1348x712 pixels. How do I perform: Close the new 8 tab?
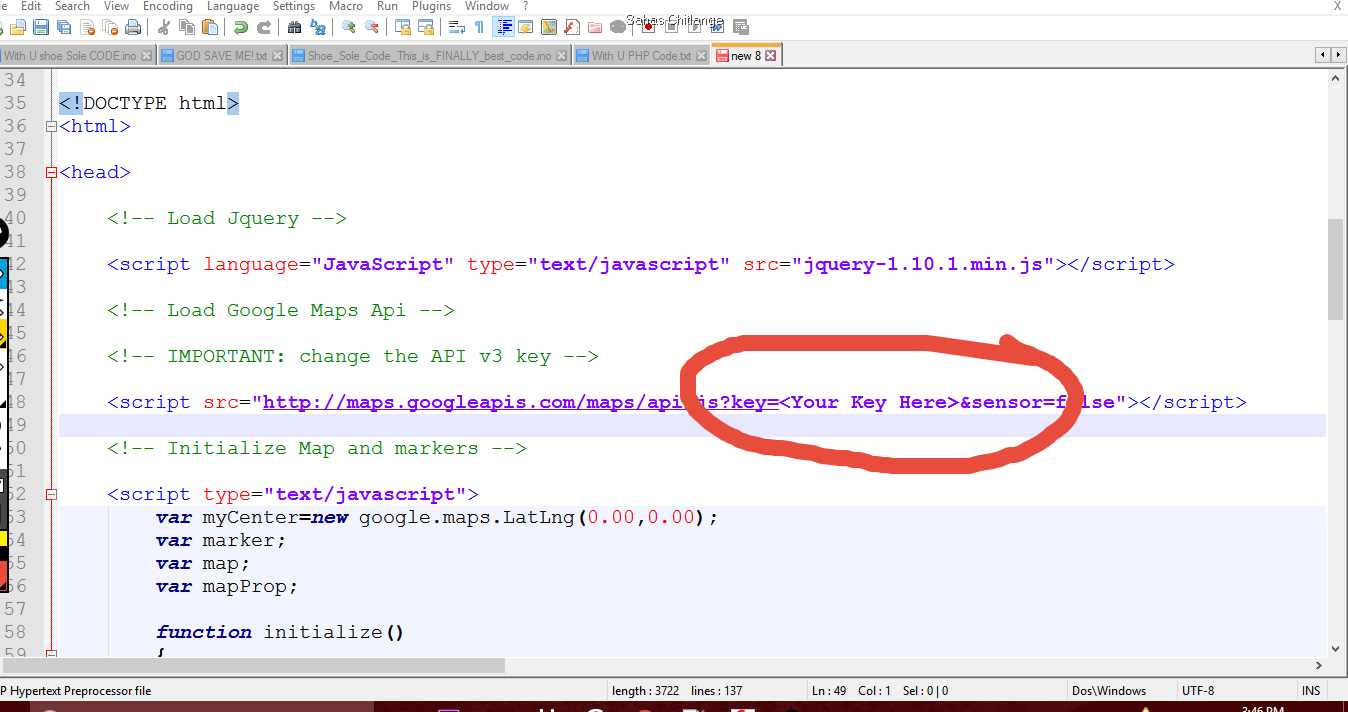tap(771, 56)
